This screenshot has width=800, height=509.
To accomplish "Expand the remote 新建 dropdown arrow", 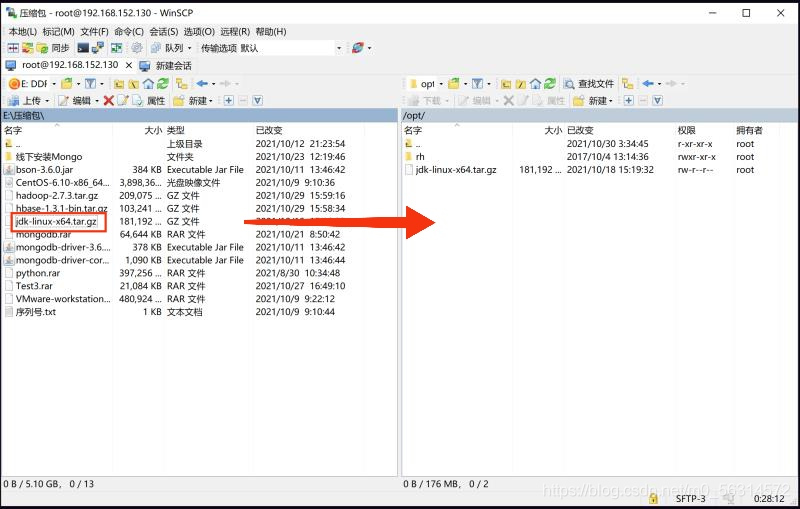I will [x=611, y=100].
